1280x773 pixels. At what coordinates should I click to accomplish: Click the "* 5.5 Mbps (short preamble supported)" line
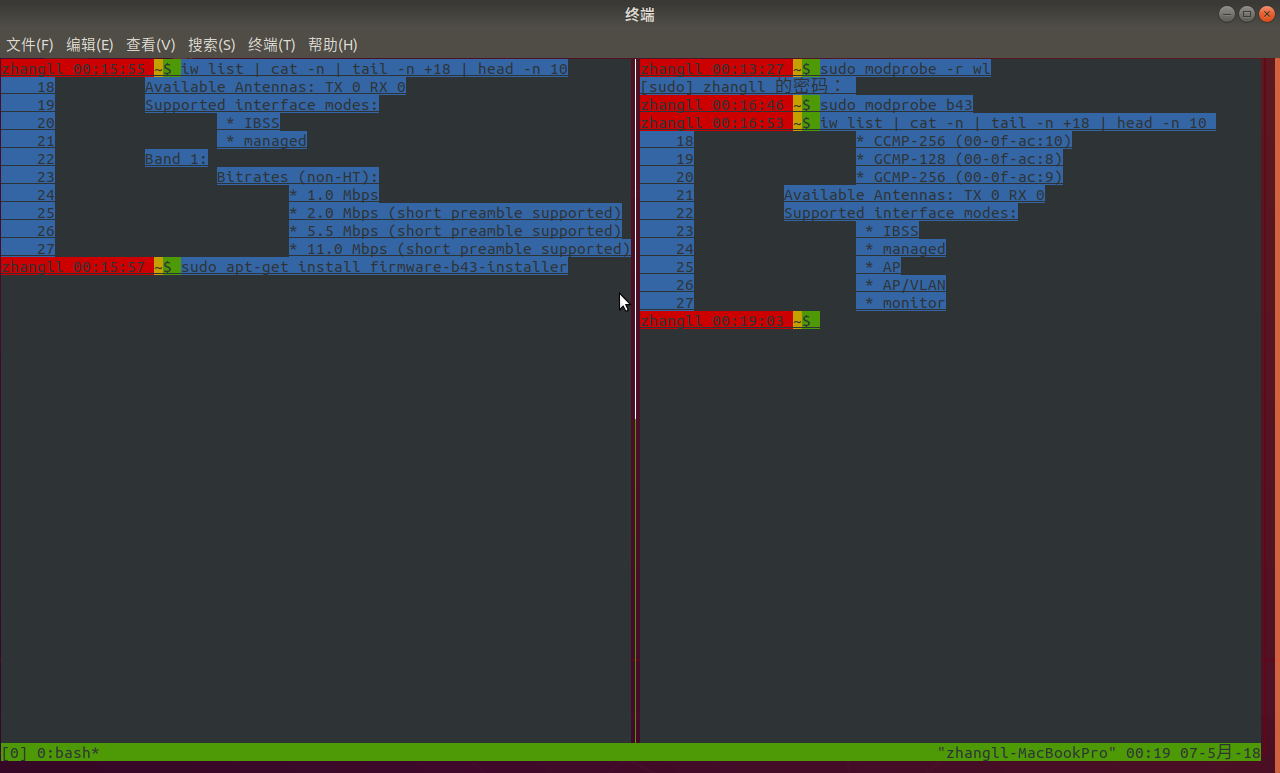(455, 231)
